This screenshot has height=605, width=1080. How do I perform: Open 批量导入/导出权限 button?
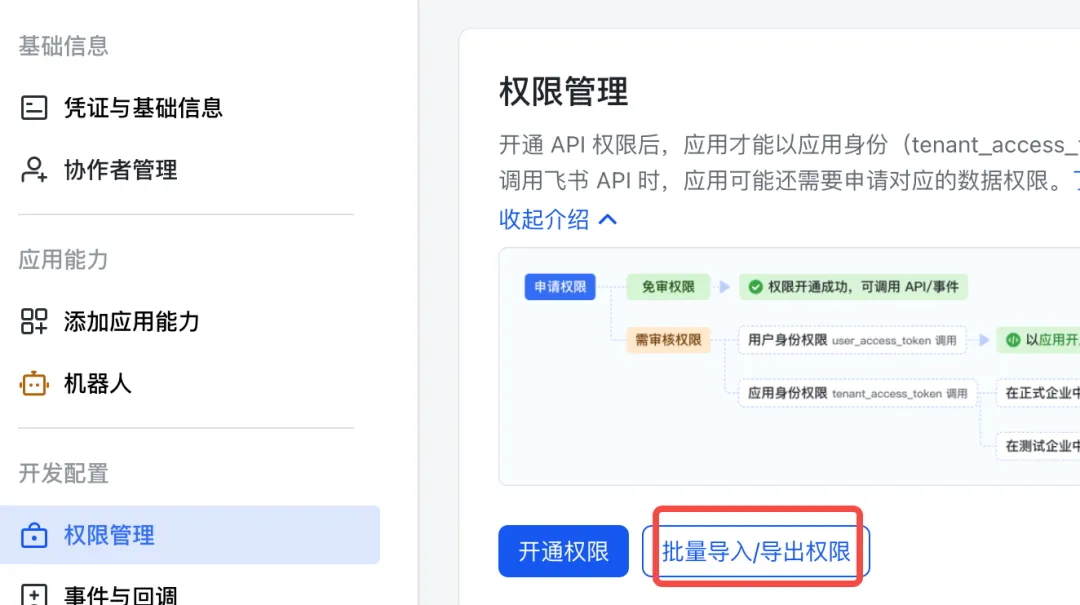click(x=756, y=551)
